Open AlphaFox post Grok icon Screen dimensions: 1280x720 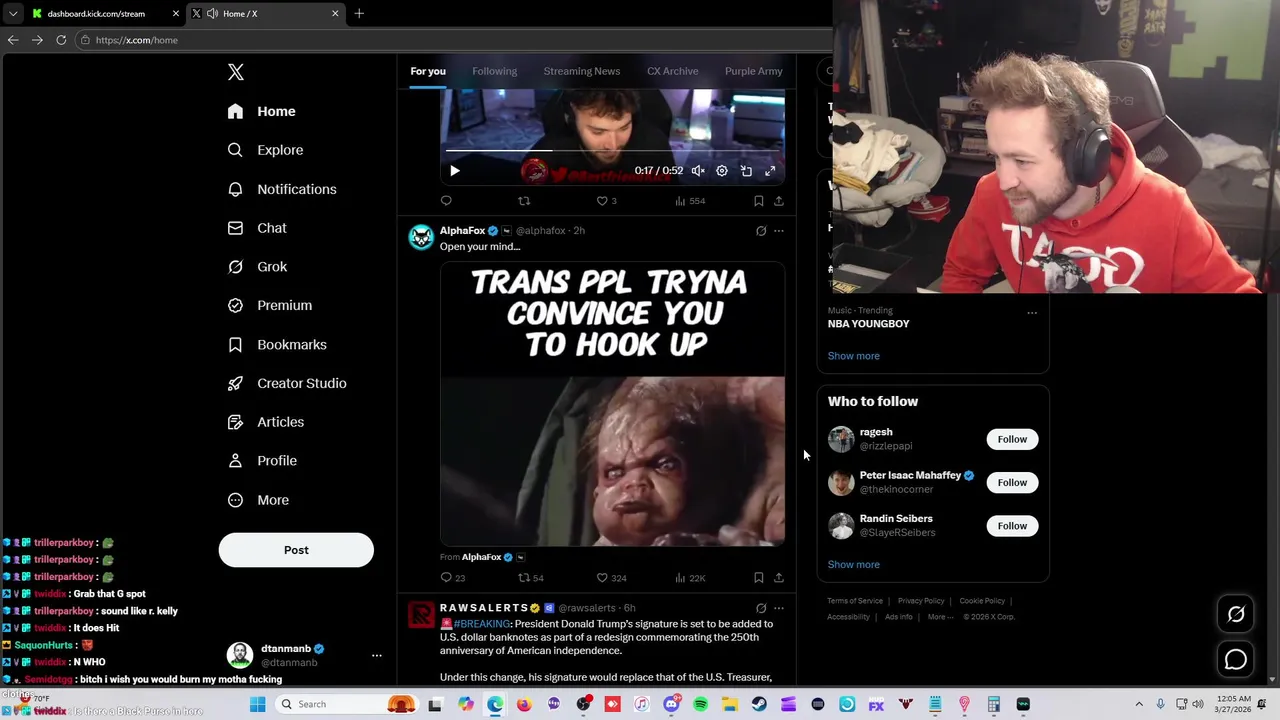click(761, 231)
